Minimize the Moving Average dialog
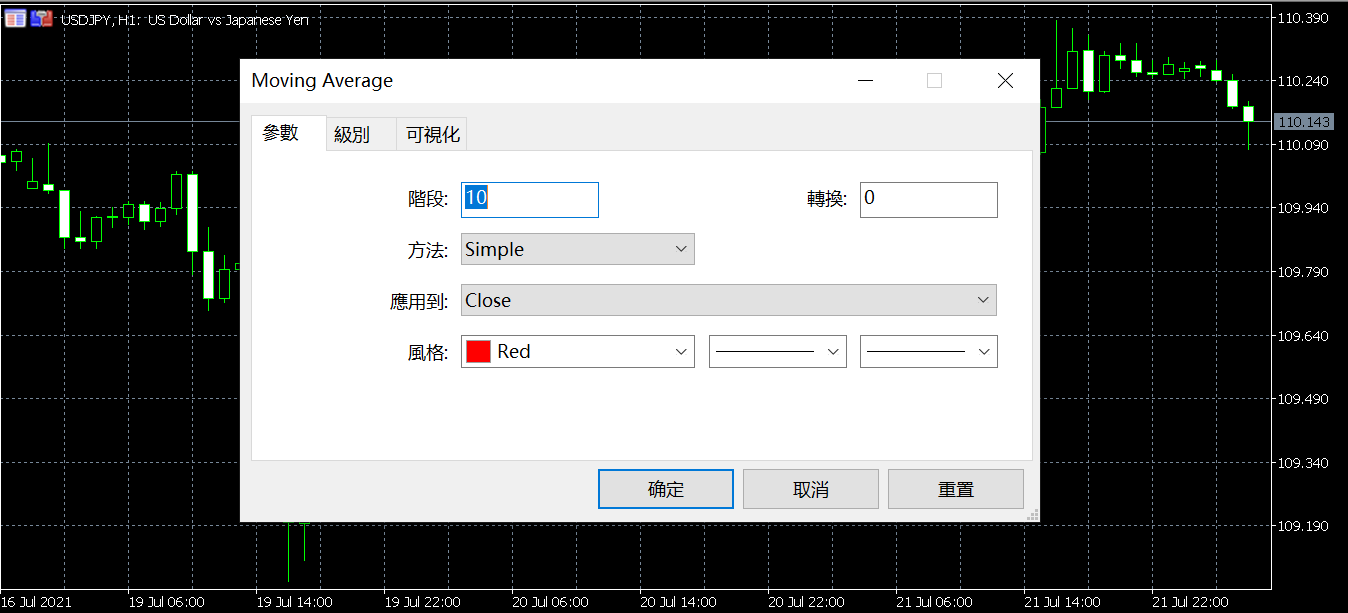The image size is (1348, 613). pyautogui.click(x=865, y=81)
